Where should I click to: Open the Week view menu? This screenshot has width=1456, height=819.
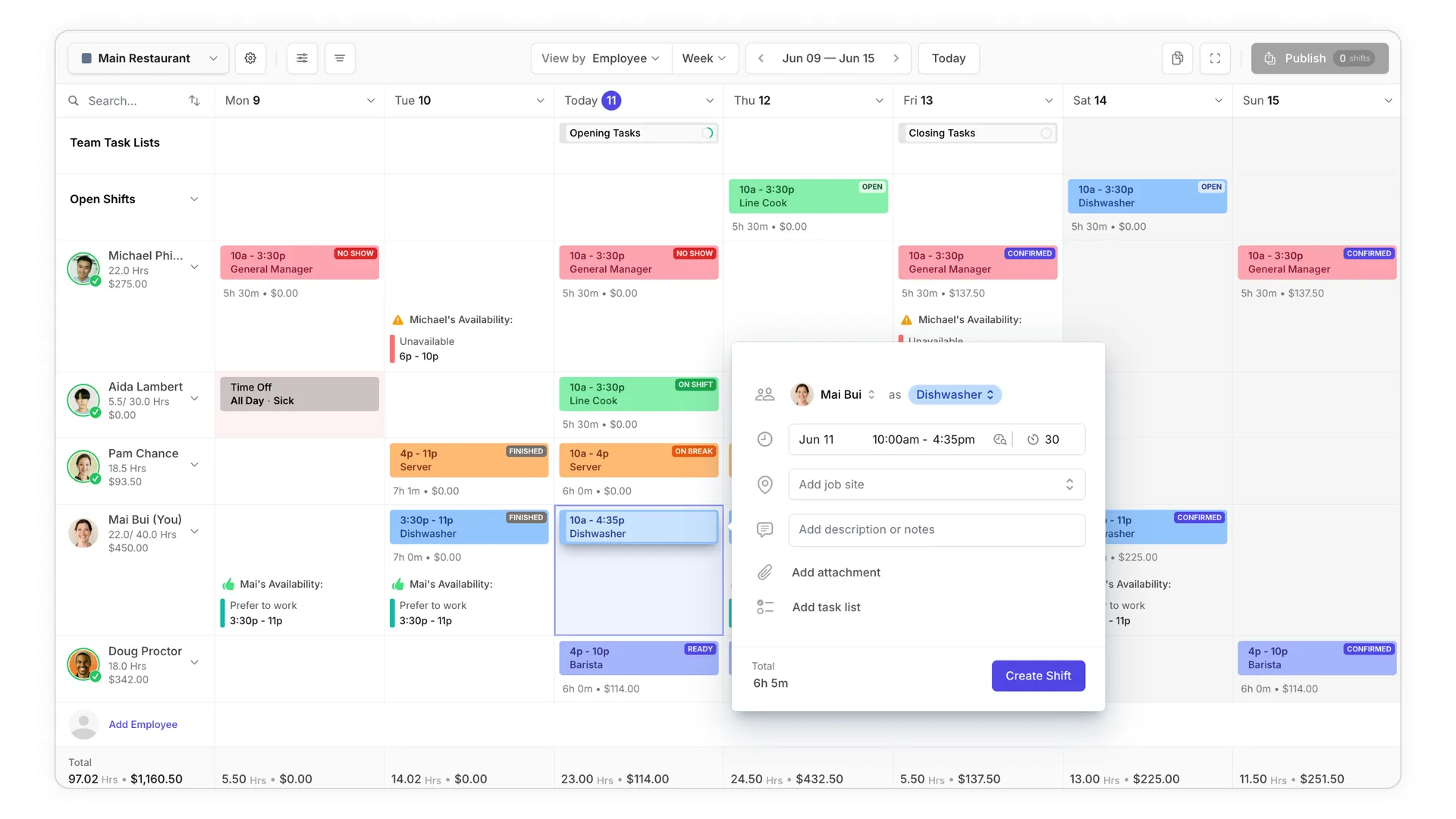704,58
